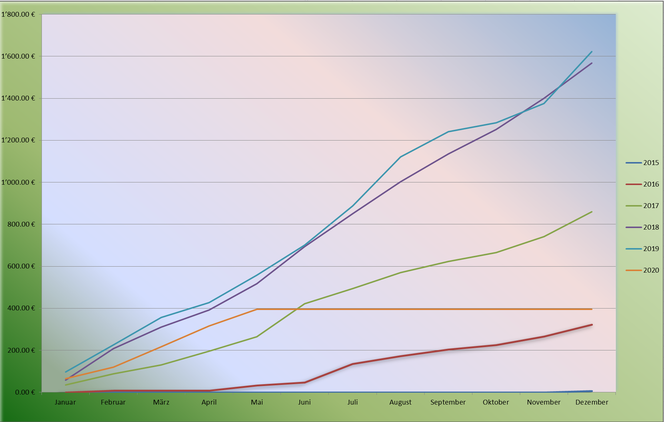Click the 1'800.00 € axis value
664x422 pixels.
pos(18,15)
